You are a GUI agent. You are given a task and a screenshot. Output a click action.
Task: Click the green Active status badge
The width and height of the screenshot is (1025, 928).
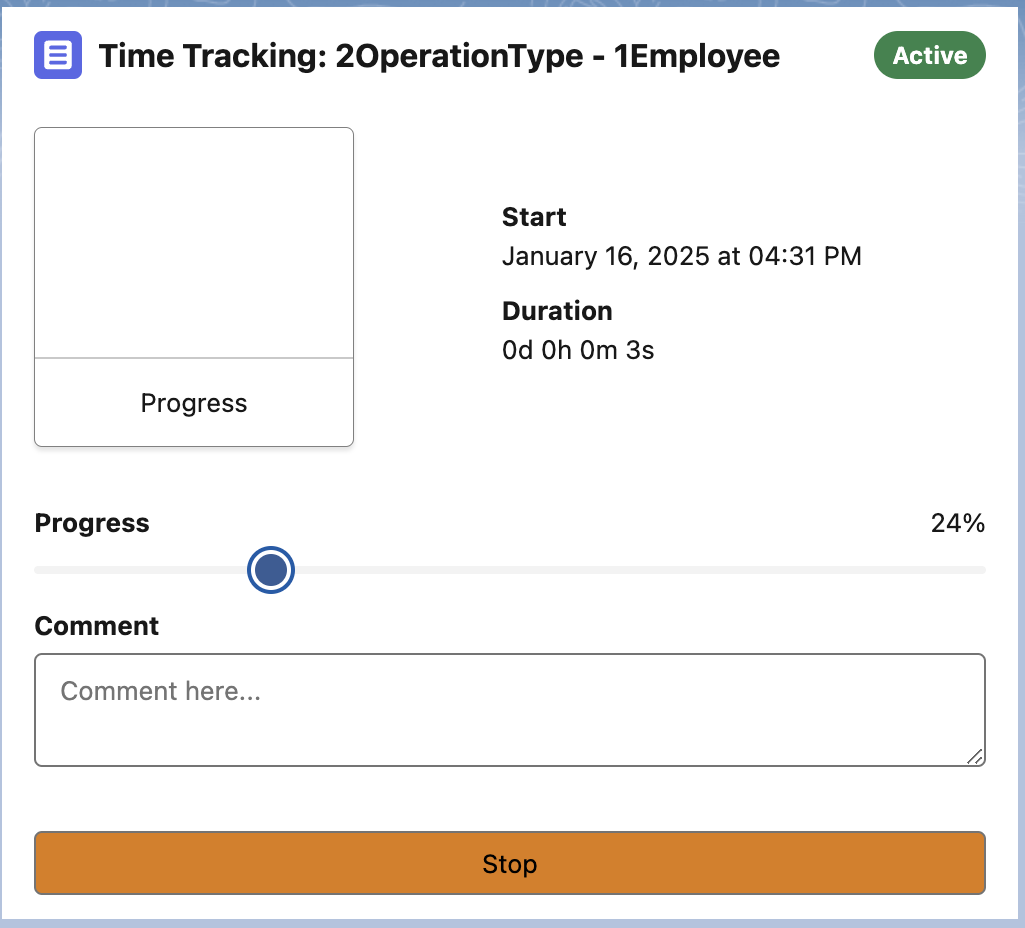coord(929,56)
